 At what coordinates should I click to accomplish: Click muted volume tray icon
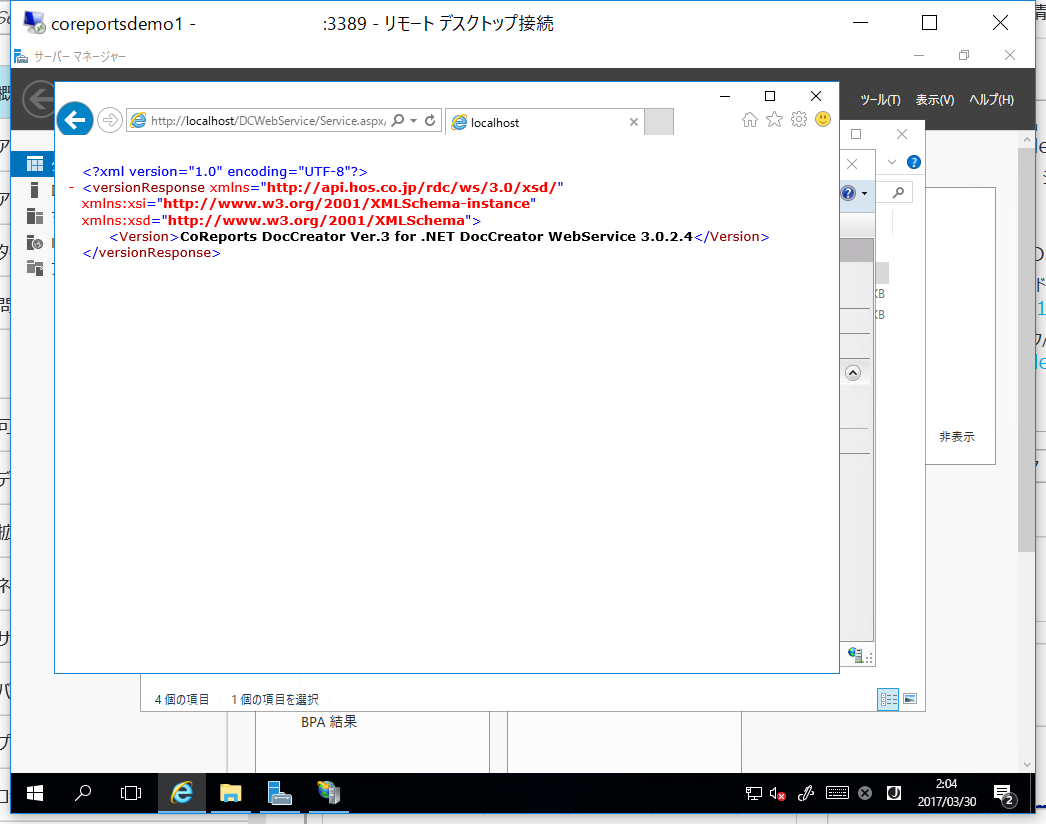click(x=777, y=793)
